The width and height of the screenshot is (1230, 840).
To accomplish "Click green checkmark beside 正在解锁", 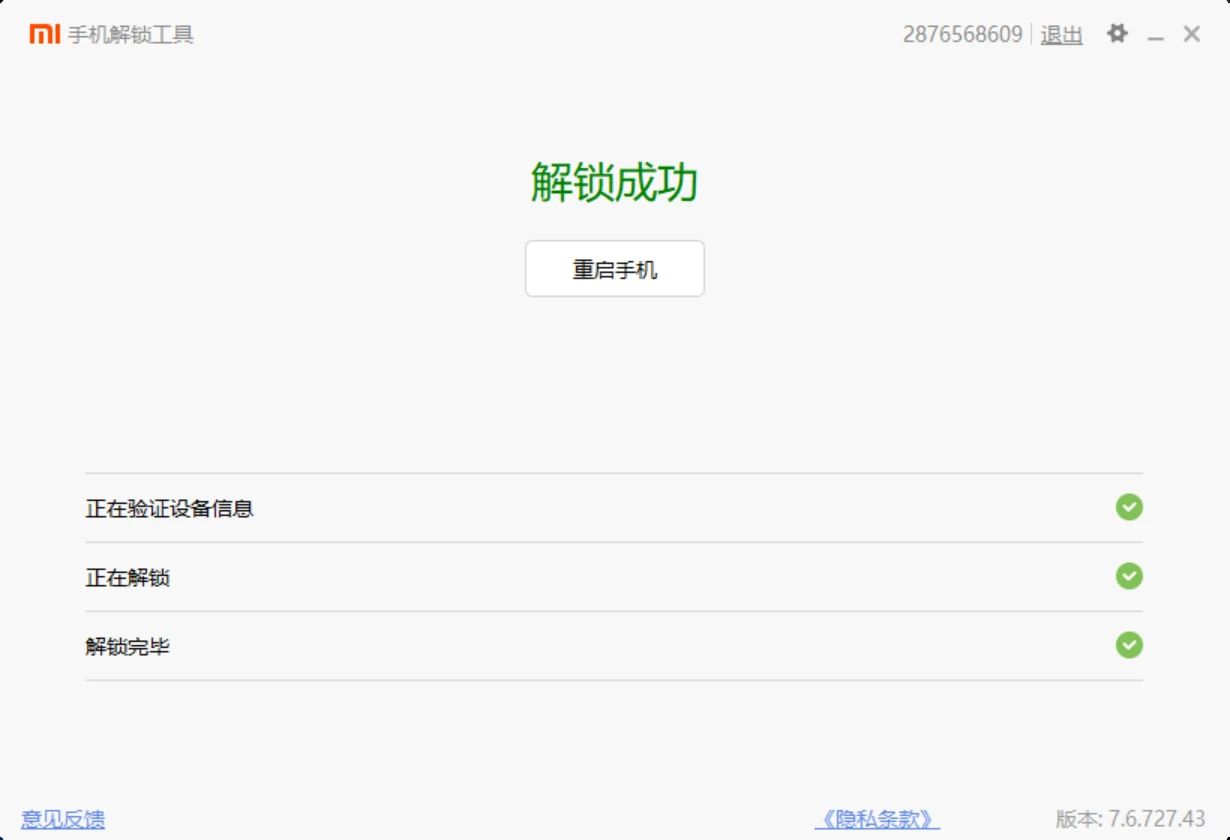I will pos(1129,577).
